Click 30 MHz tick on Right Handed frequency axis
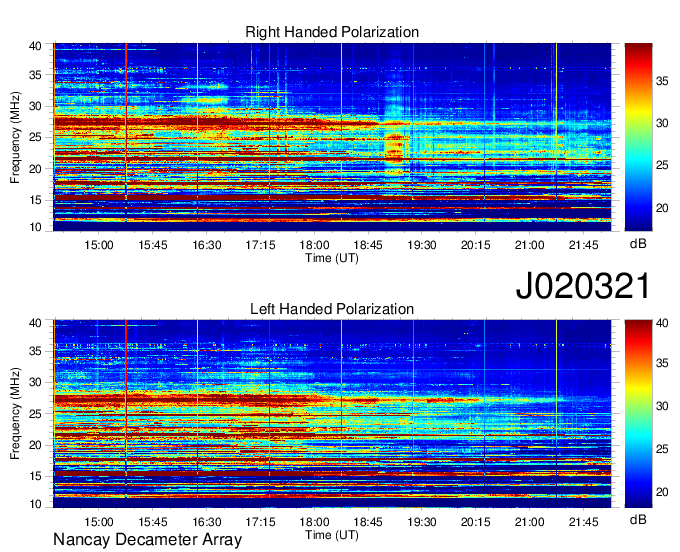 [x=35, y=106]
